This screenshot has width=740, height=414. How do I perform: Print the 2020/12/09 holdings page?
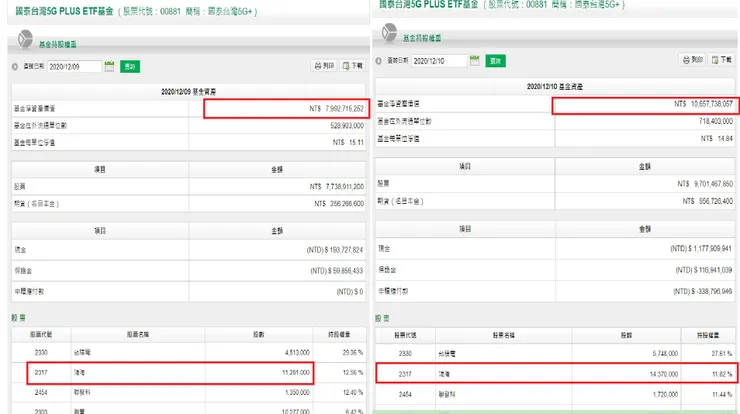click(324, 66)
